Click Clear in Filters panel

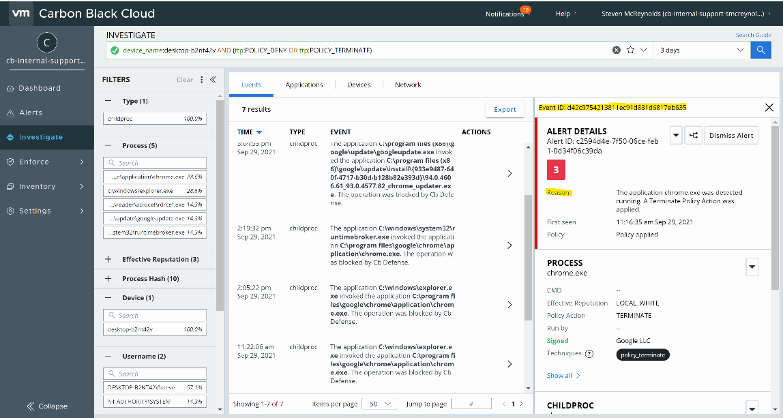[x=184, y=80]
